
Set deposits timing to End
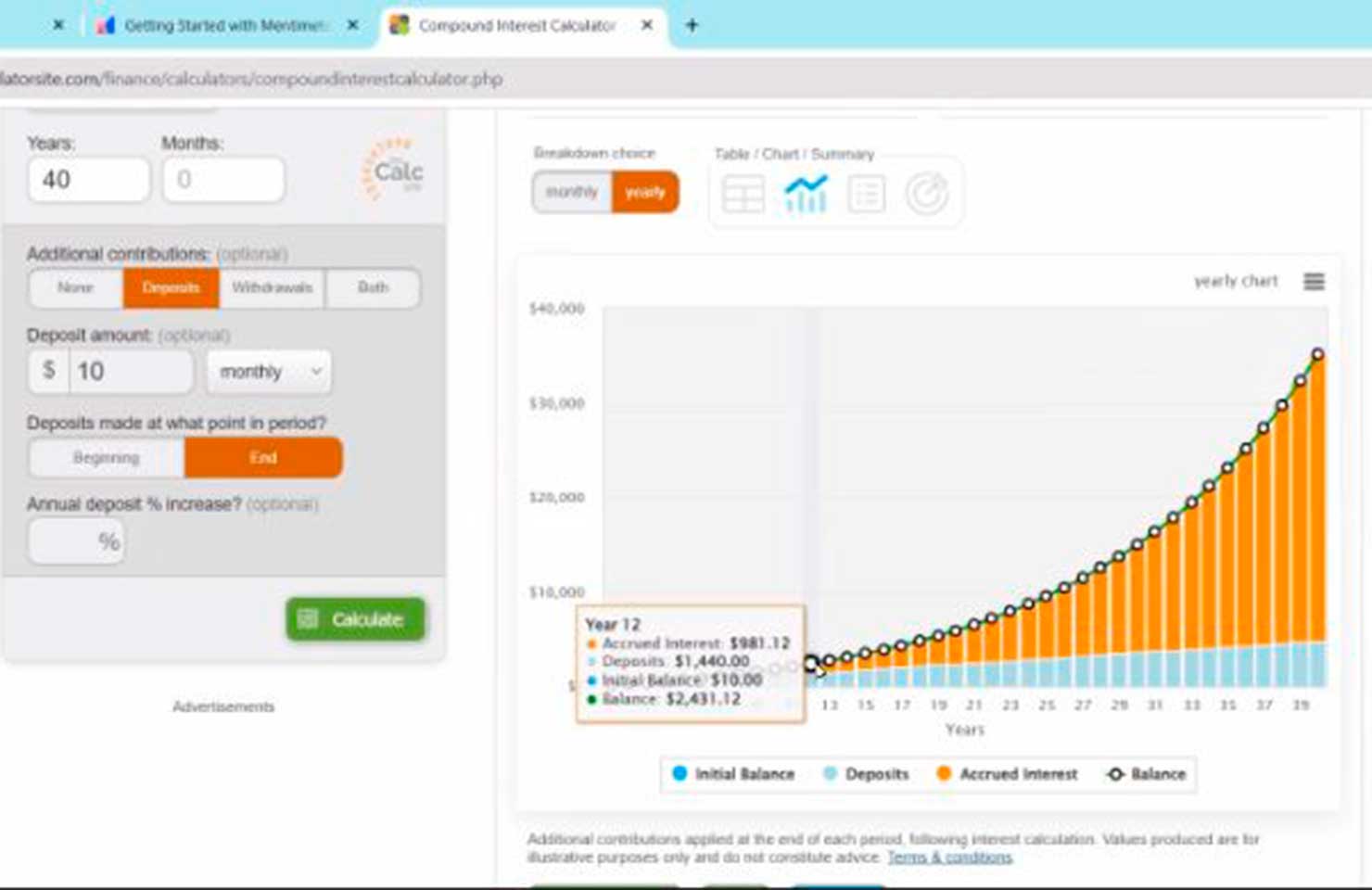(263, 458)
